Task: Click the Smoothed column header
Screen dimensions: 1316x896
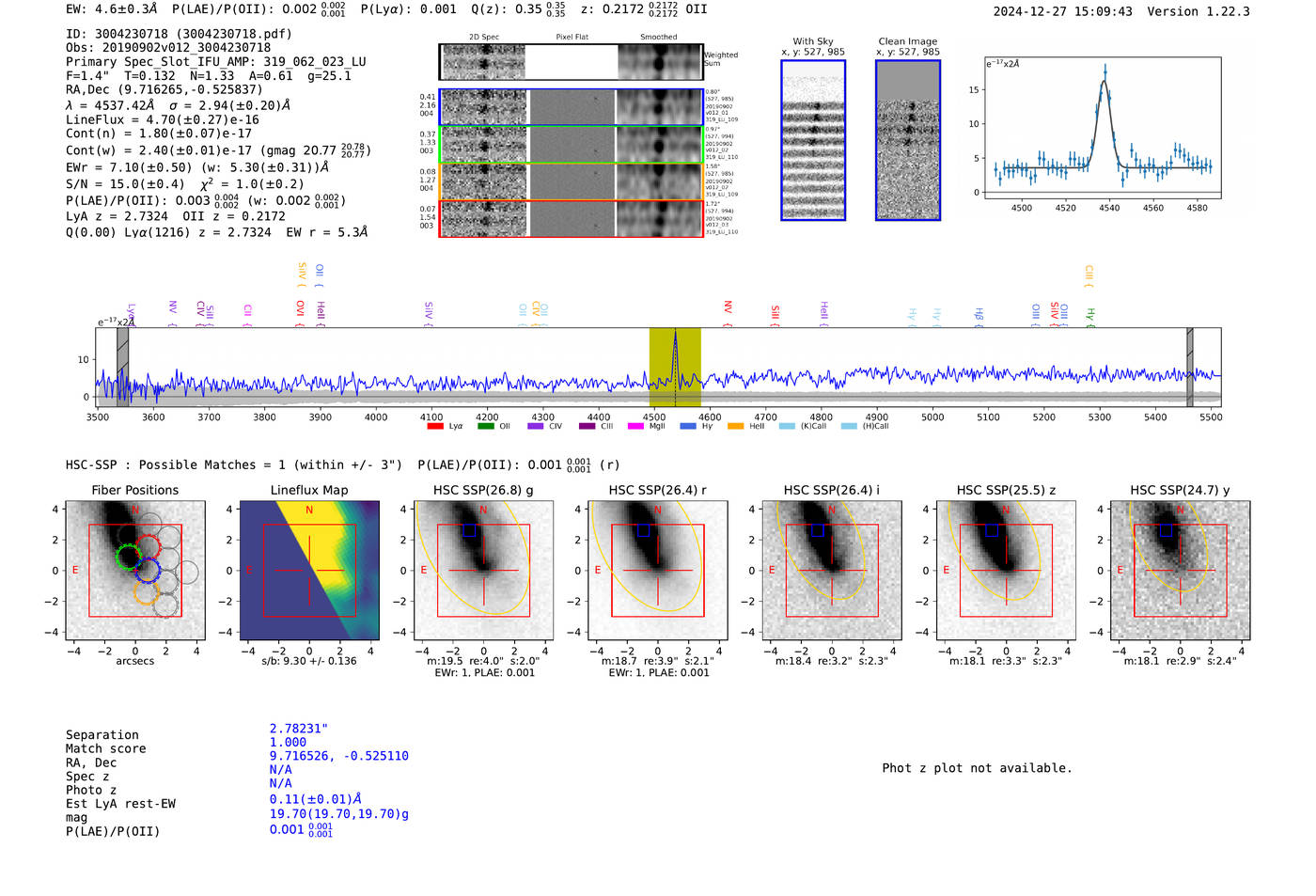Action: 659,38
